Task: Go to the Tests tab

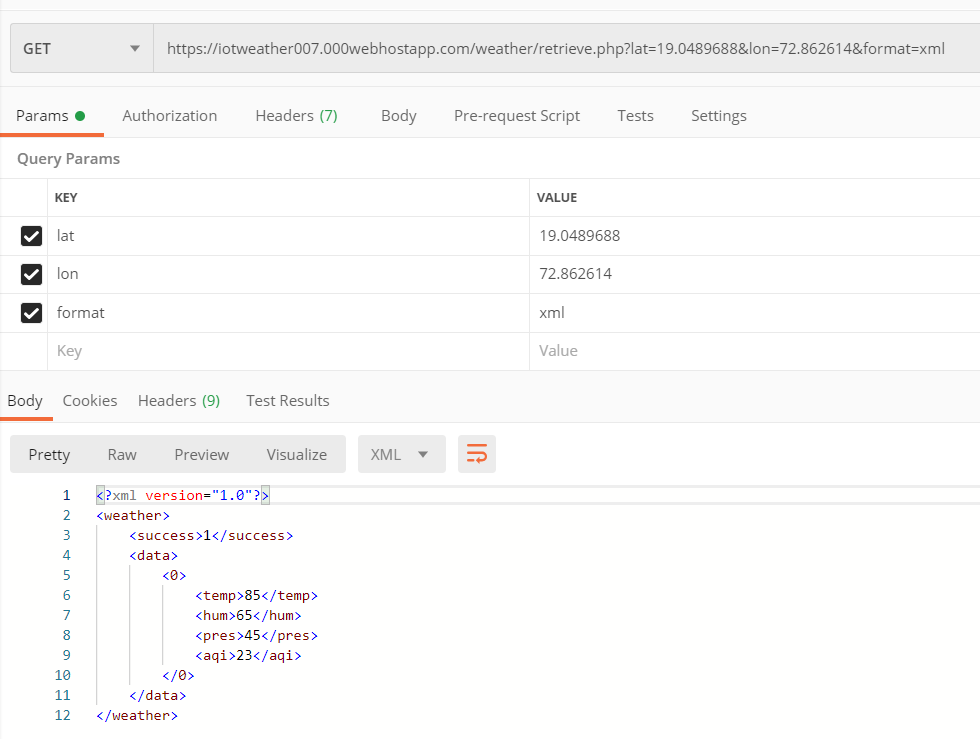Action: (x=635, y=116)
